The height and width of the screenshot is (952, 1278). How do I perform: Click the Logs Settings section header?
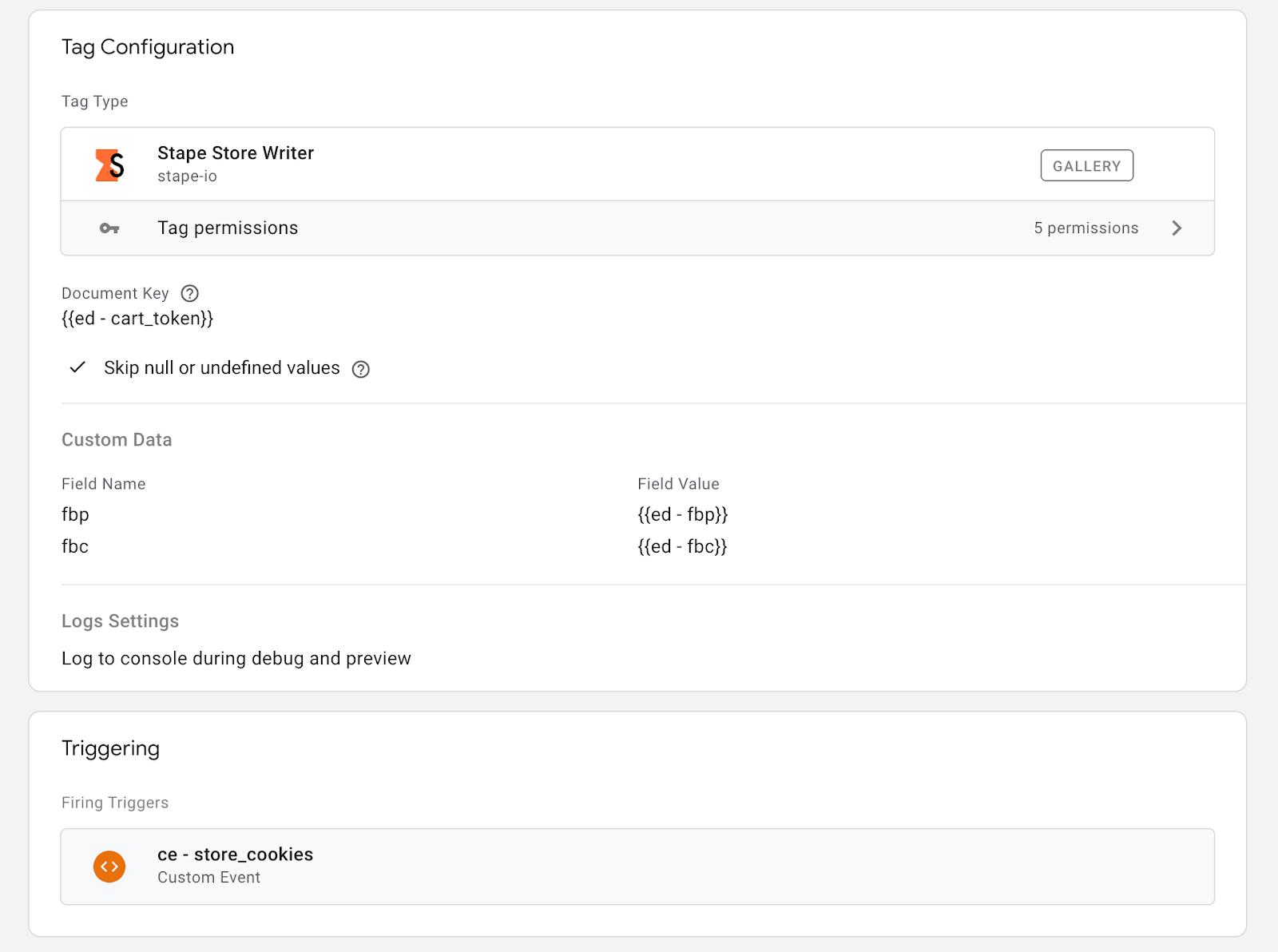120,621
